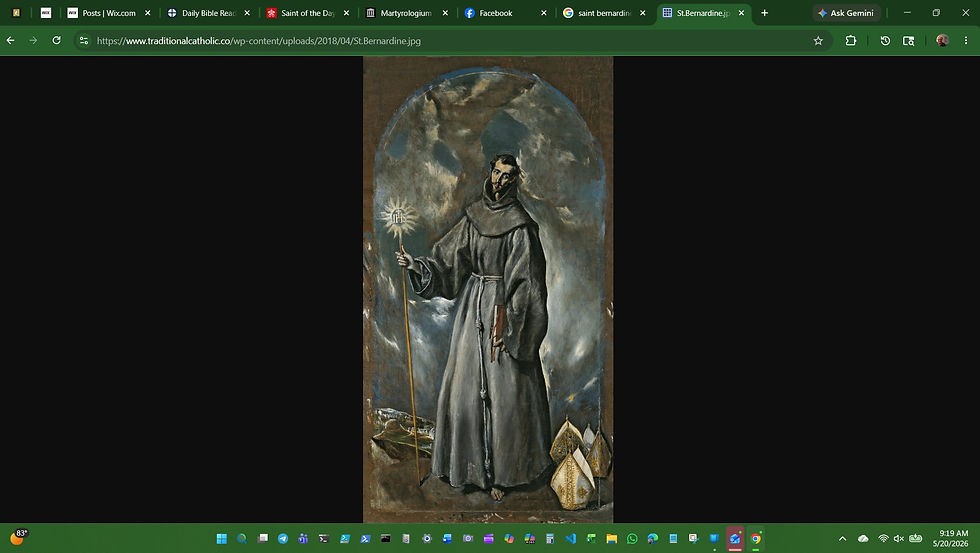Open Wi-Fi network settings in the tray
Image resolution: width=980 pixels, height=553 pixels.
[x=883, y=539]
